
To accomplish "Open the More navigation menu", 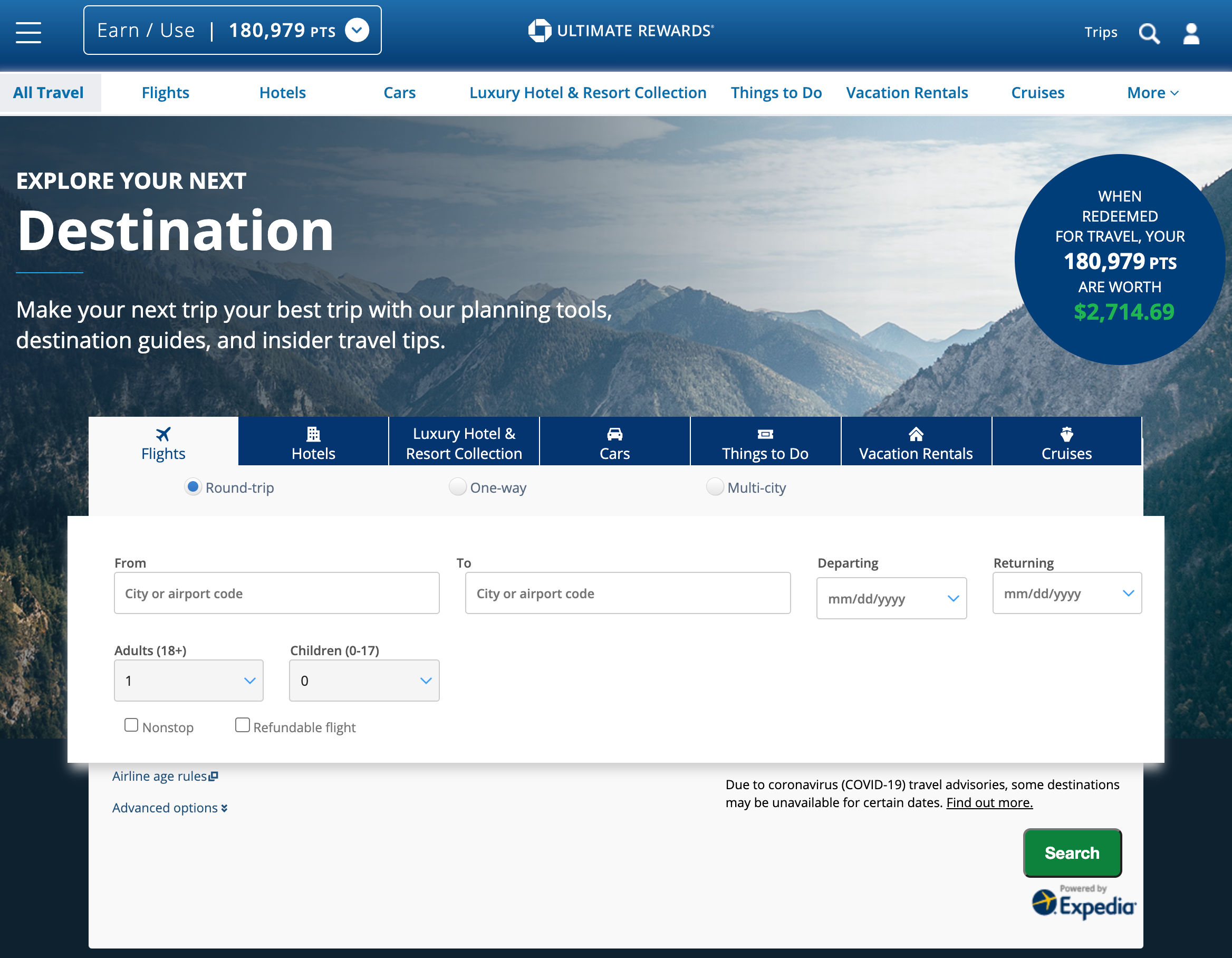I will (1152, 92).
